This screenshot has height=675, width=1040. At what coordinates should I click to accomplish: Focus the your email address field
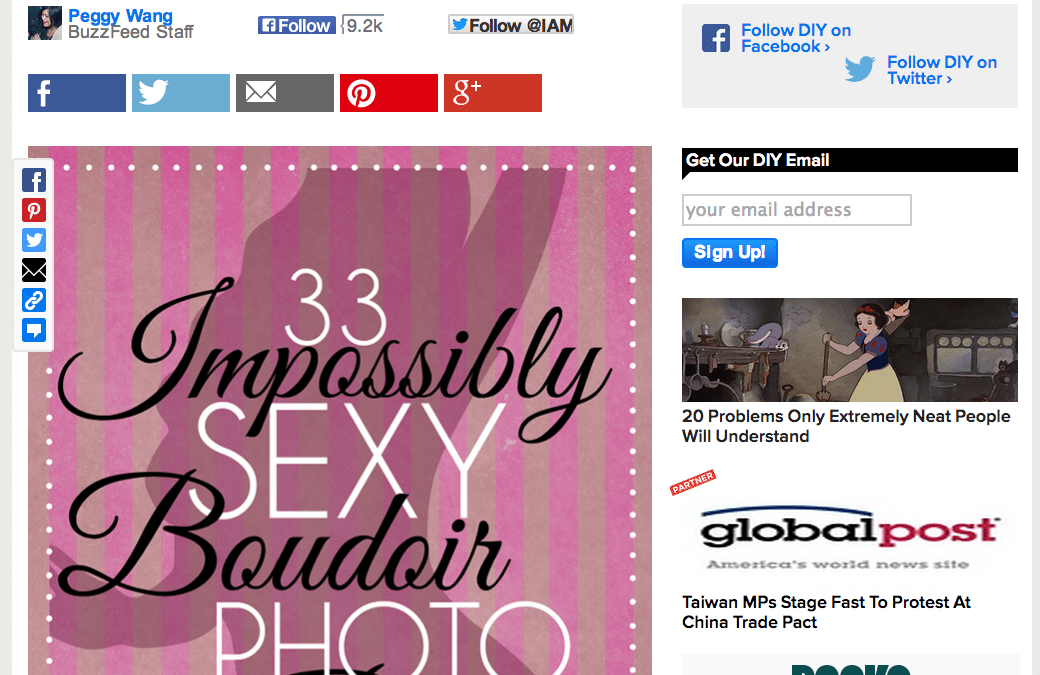pos(797,210)
